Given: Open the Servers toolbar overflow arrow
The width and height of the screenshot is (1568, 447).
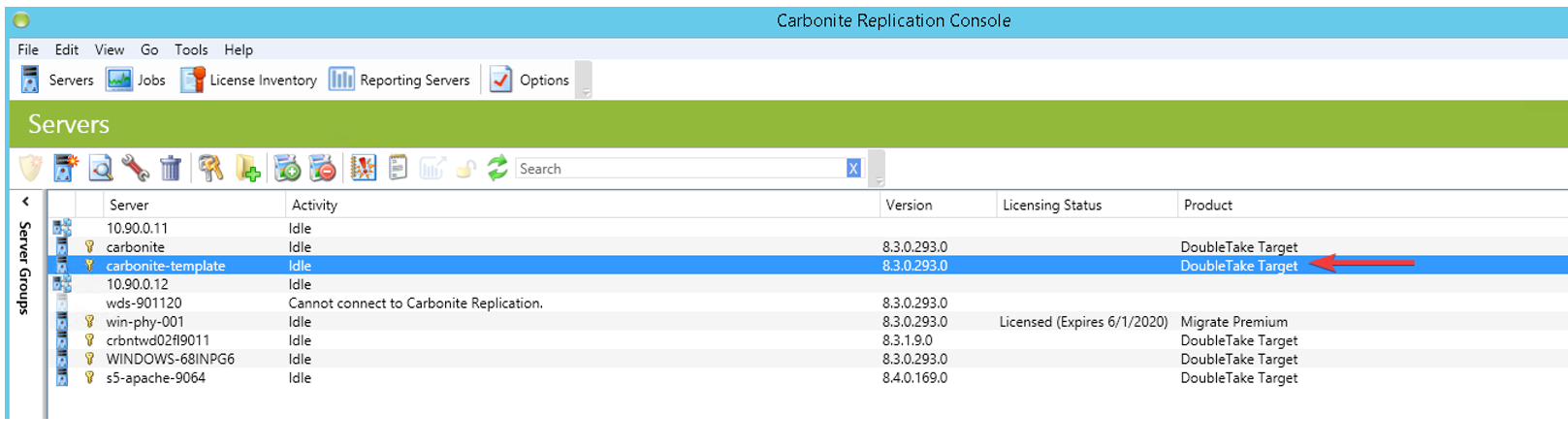Looking at the screenshot, I should point(879,181).
